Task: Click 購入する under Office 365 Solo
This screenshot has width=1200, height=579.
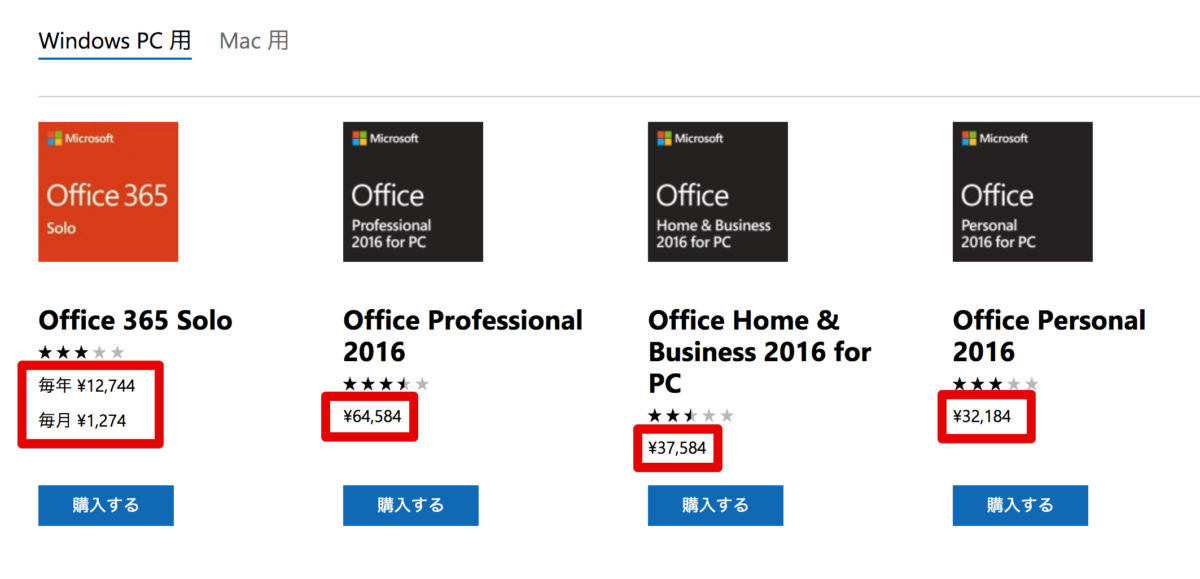Action: pos(106,505)
